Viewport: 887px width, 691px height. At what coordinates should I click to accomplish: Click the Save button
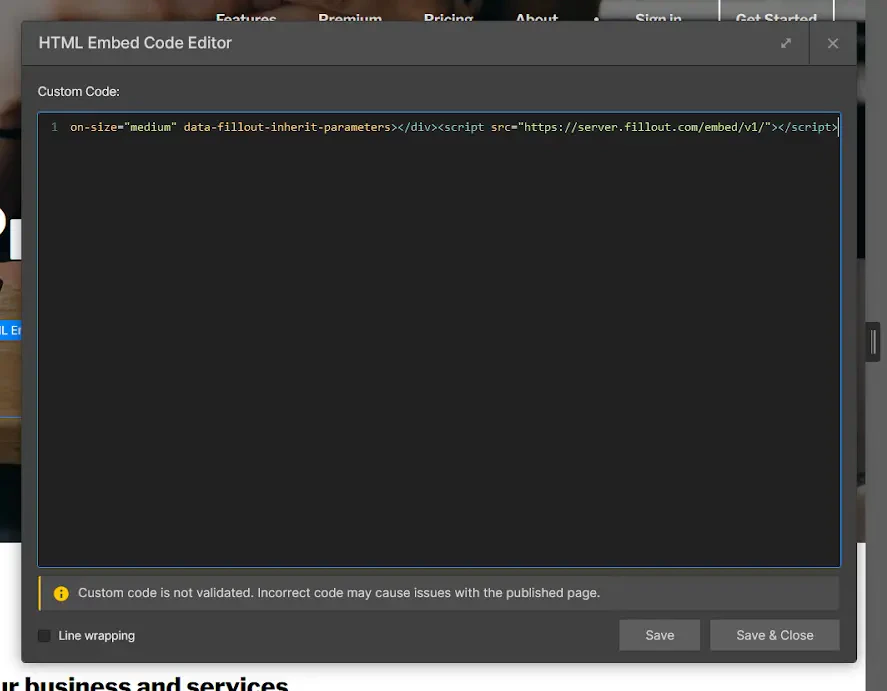click(x=660, y=635)
